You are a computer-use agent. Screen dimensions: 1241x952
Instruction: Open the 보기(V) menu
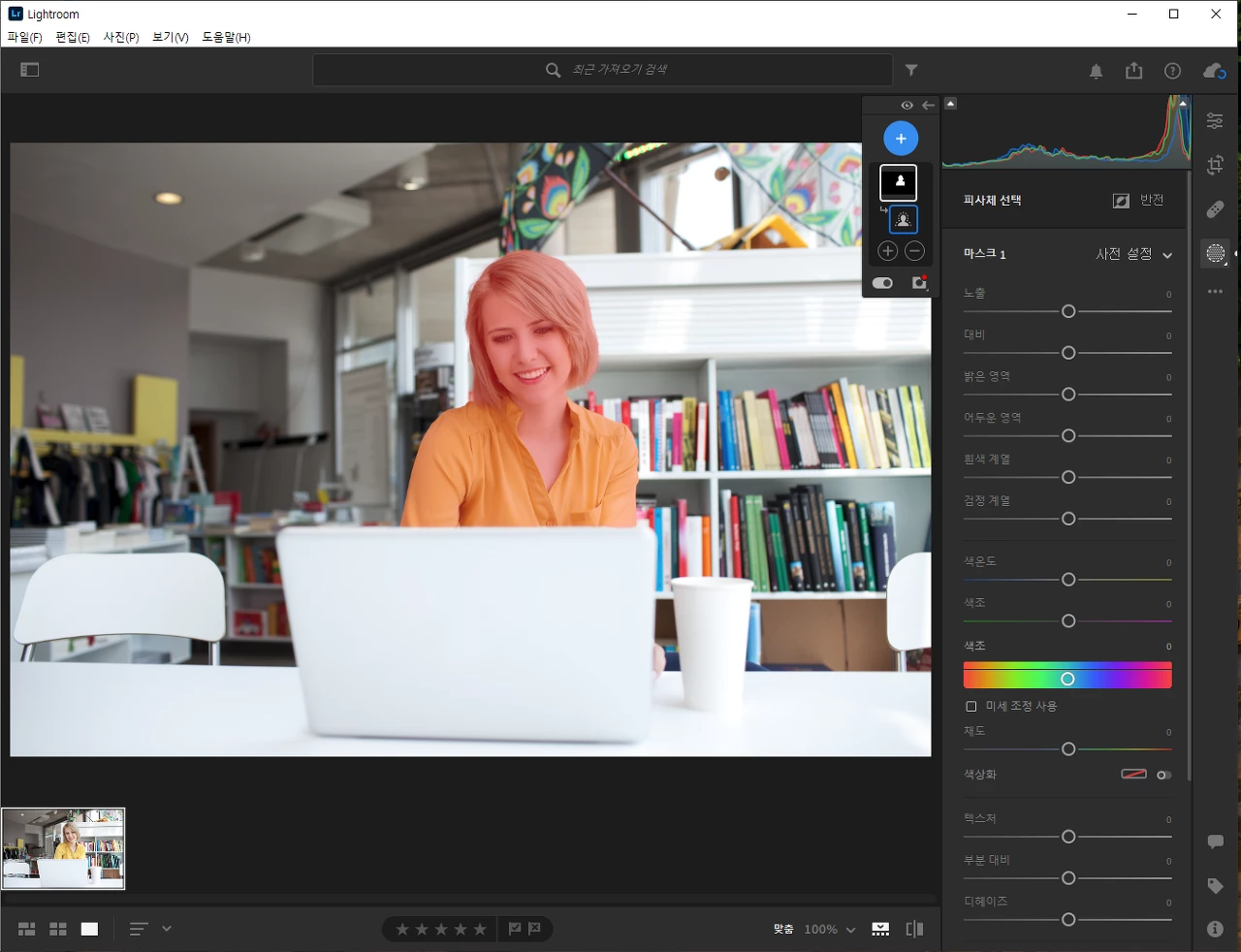[x=171, y=37]
